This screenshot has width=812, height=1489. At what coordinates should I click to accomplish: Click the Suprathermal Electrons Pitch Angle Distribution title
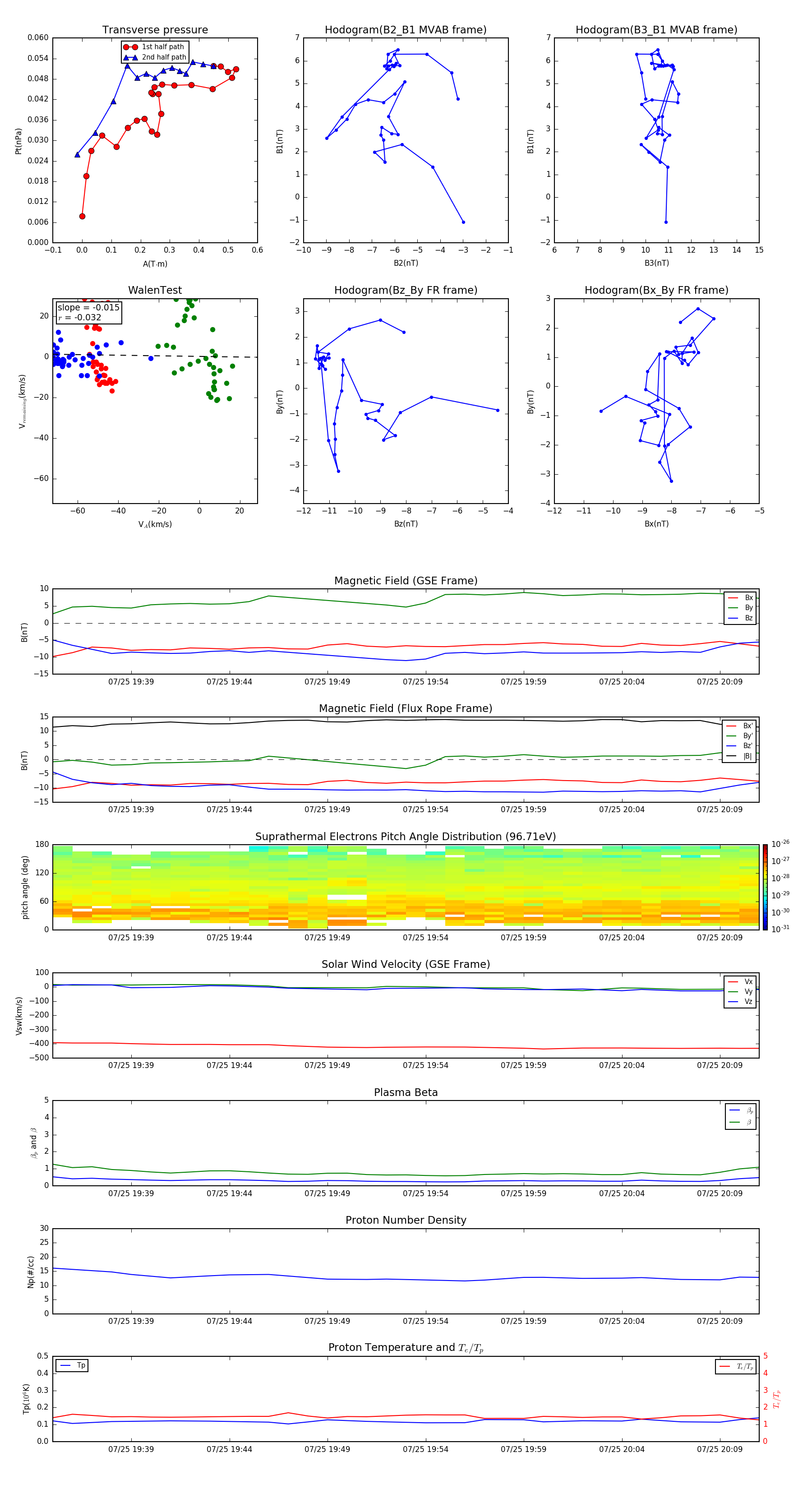pyautogui.click(x=406, y=837)
